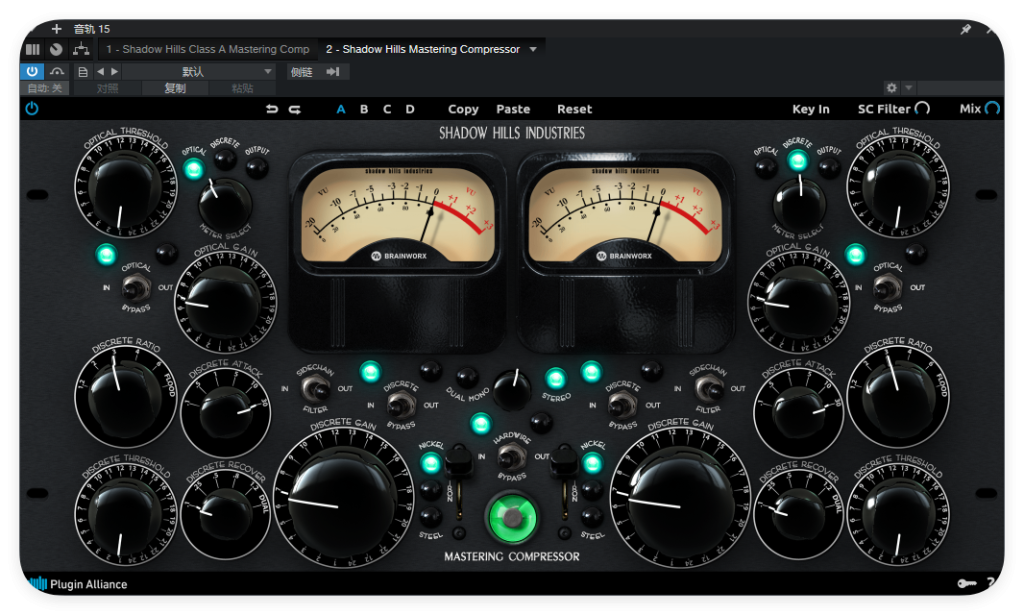Click the left Discrete Ratio knob

125,397
